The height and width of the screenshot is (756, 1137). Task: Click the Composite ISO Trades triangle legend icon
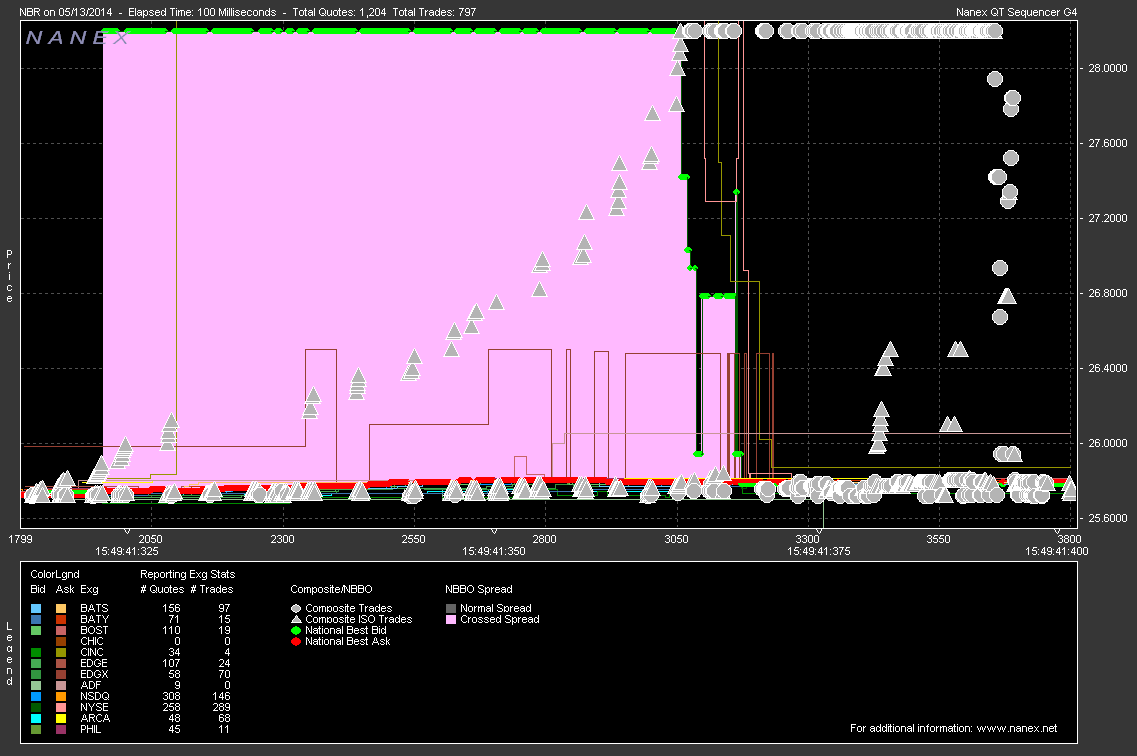point(296,619)
